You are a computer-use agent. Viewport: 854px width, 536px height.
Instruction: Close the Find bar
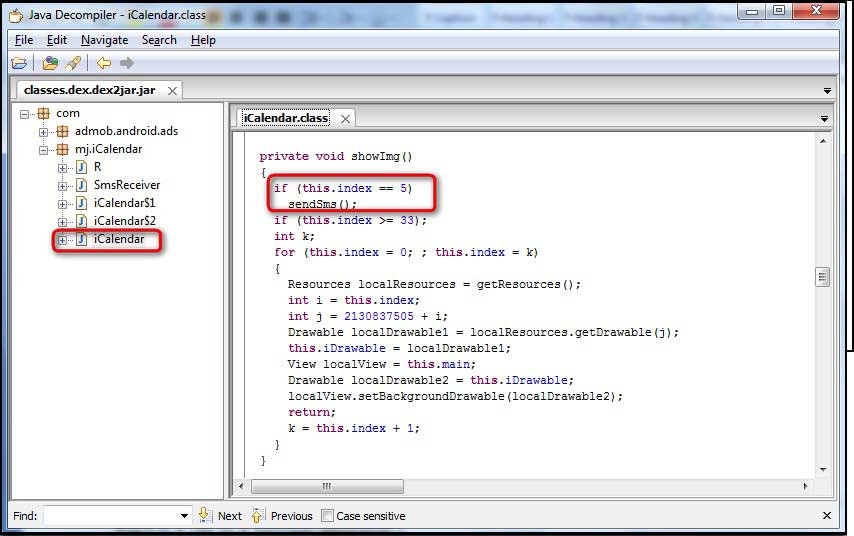[826, 516]
